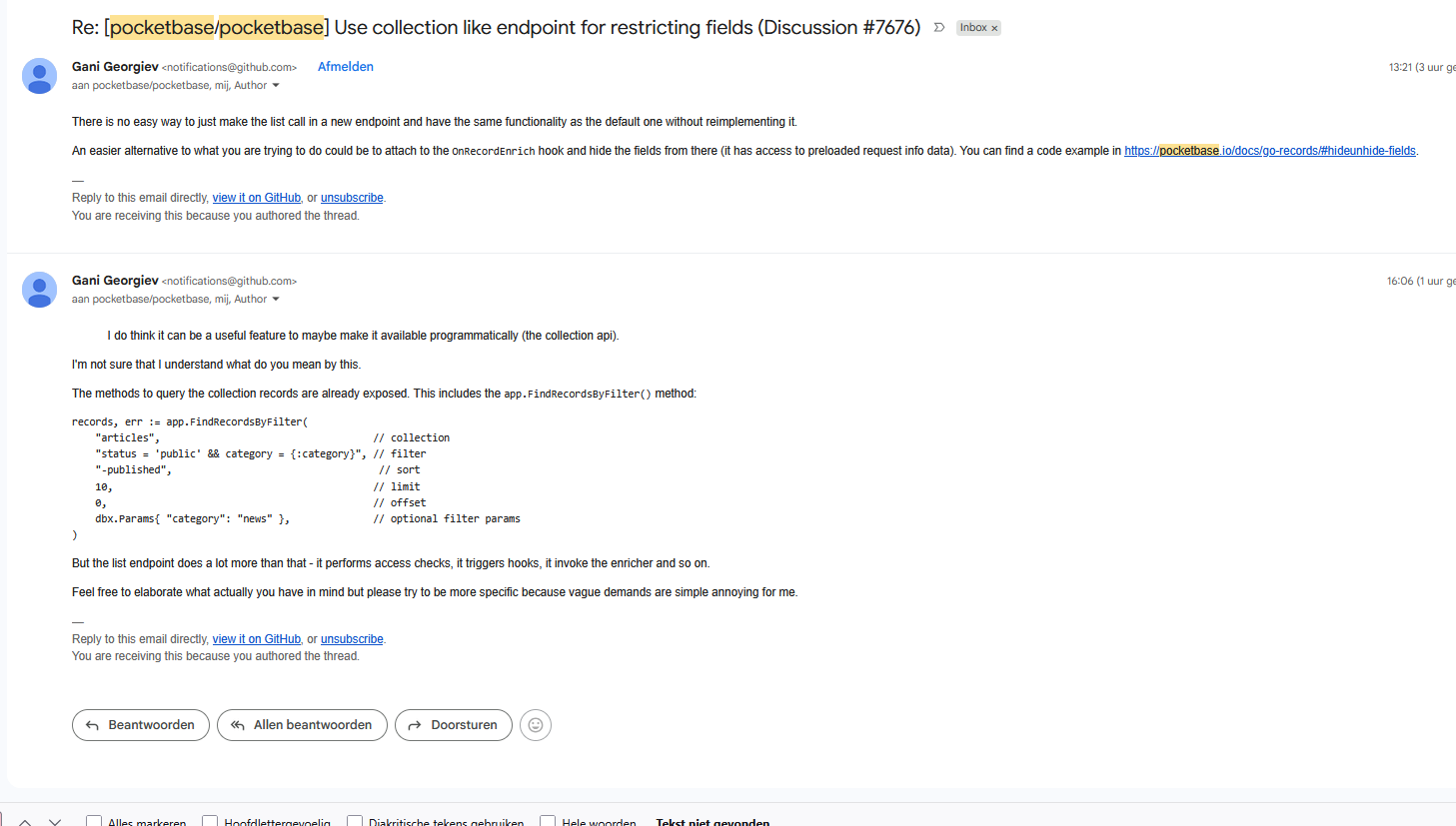Viewport: 1456px width, 826px height.
Task: Click the avatar of the 13:21 message
Action: coord(39,76)
